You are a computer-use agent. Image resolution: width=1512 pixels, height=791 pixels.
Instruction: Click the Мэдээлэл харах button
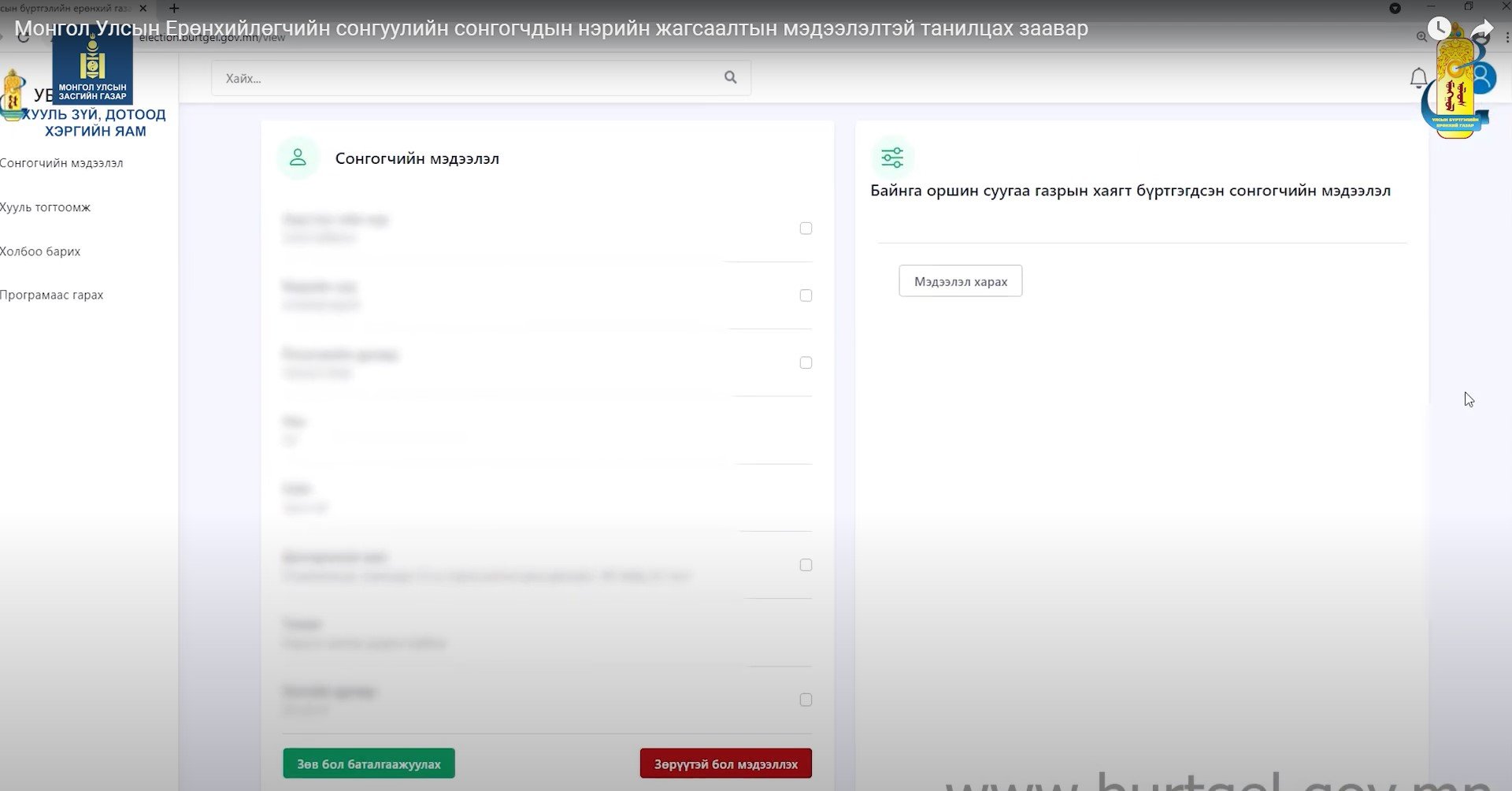click(x=960, y=281)
